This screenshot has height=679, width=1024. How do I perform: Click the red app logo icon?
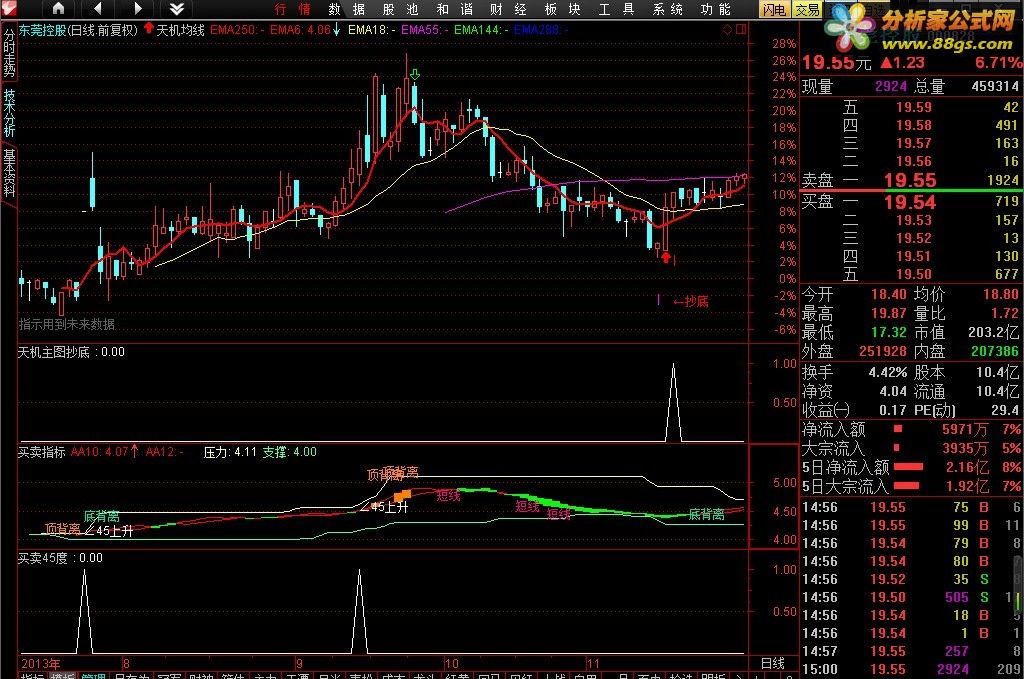(x=8, y=8)
